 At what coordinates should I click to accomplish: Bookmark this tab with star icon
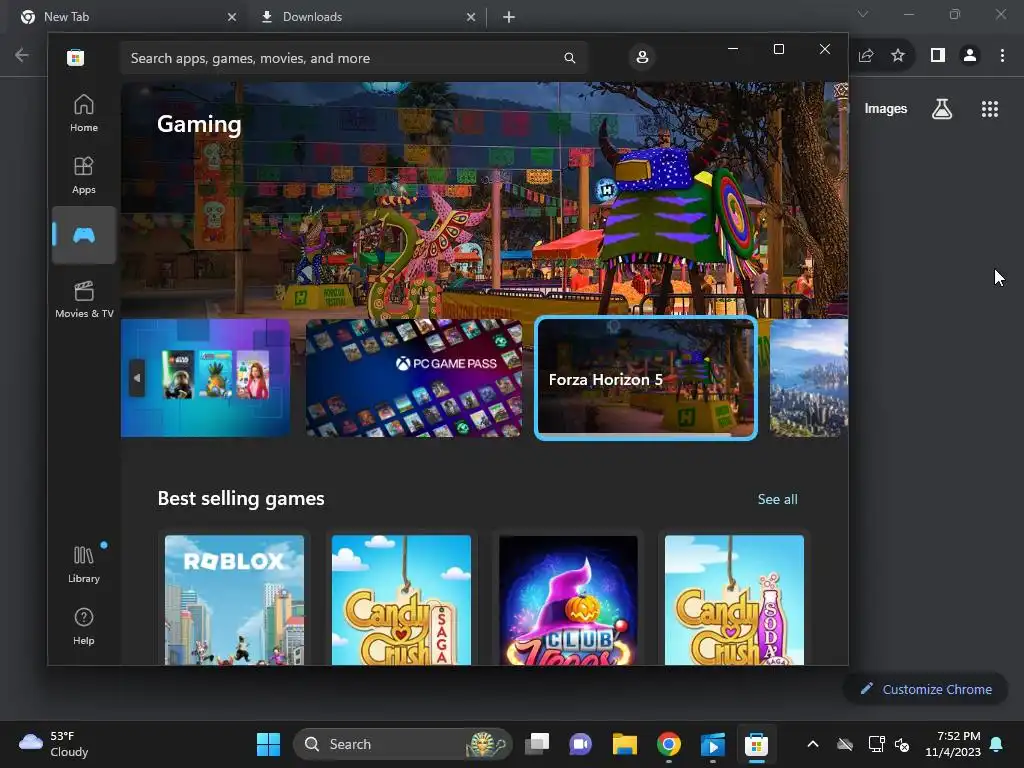click(x=898, y=56)
